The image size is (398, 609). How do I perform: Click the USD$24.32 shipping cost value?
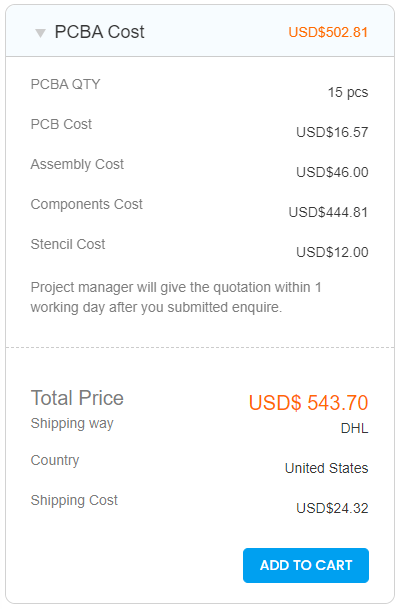332,508
